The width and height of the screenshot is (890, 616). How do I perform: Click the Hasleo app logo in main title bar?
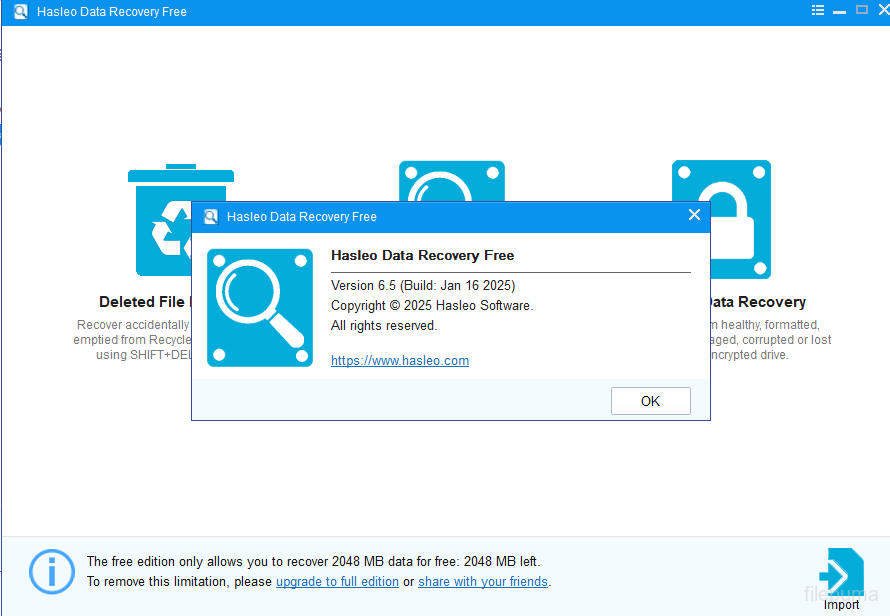20,12
